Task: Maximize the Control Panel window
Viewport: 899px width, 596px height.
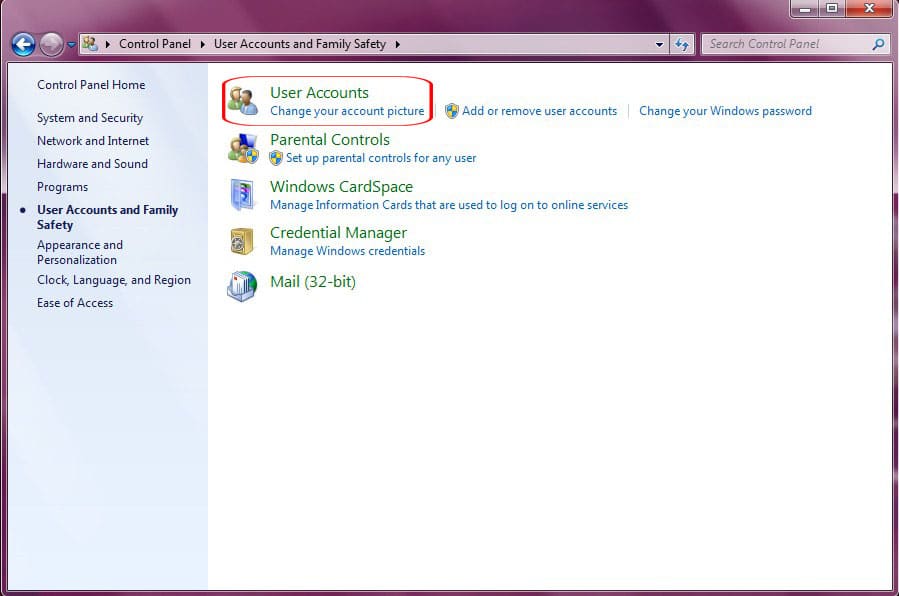Action: 832,9
